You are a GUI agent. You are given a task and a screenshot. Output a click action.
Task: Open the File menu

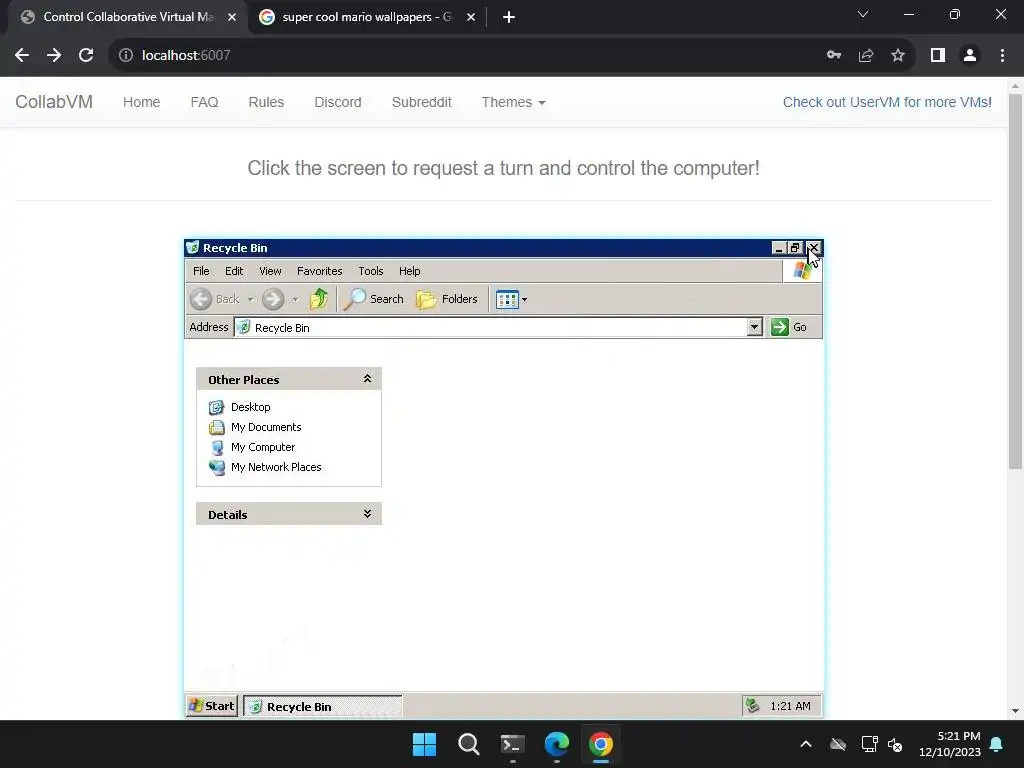click(x=201, y=271)
